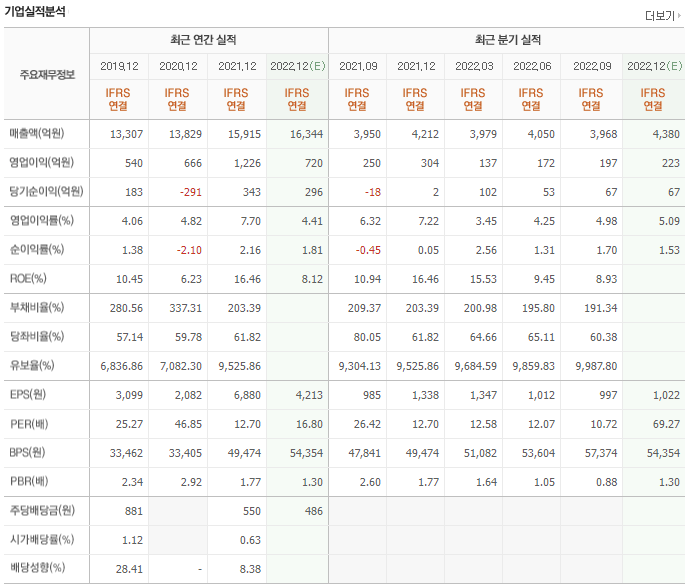Select the 시가배당률(%) row label
This screenshot has height=587, width=691.
(x=42, y=539)
